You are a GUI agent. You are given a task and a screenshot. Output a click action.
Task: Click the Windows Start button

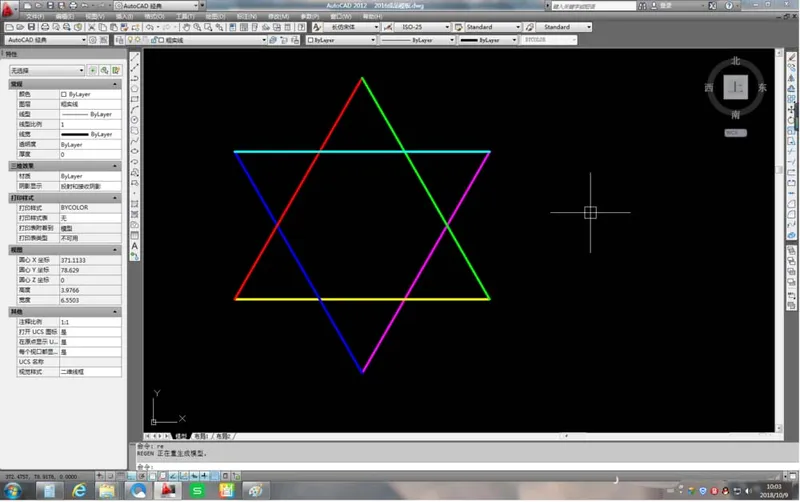14,491
